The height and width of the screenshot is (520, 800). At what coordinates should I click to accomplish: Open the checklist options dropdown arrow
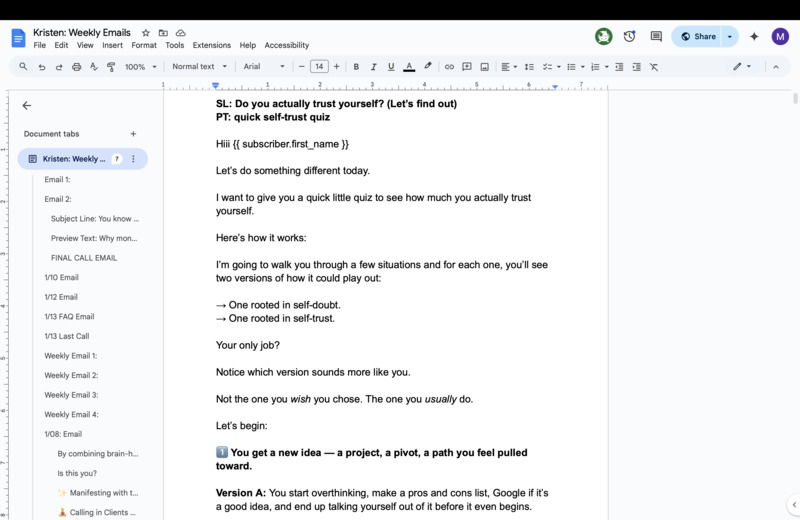pyautogui.click(x=559, y=67)
